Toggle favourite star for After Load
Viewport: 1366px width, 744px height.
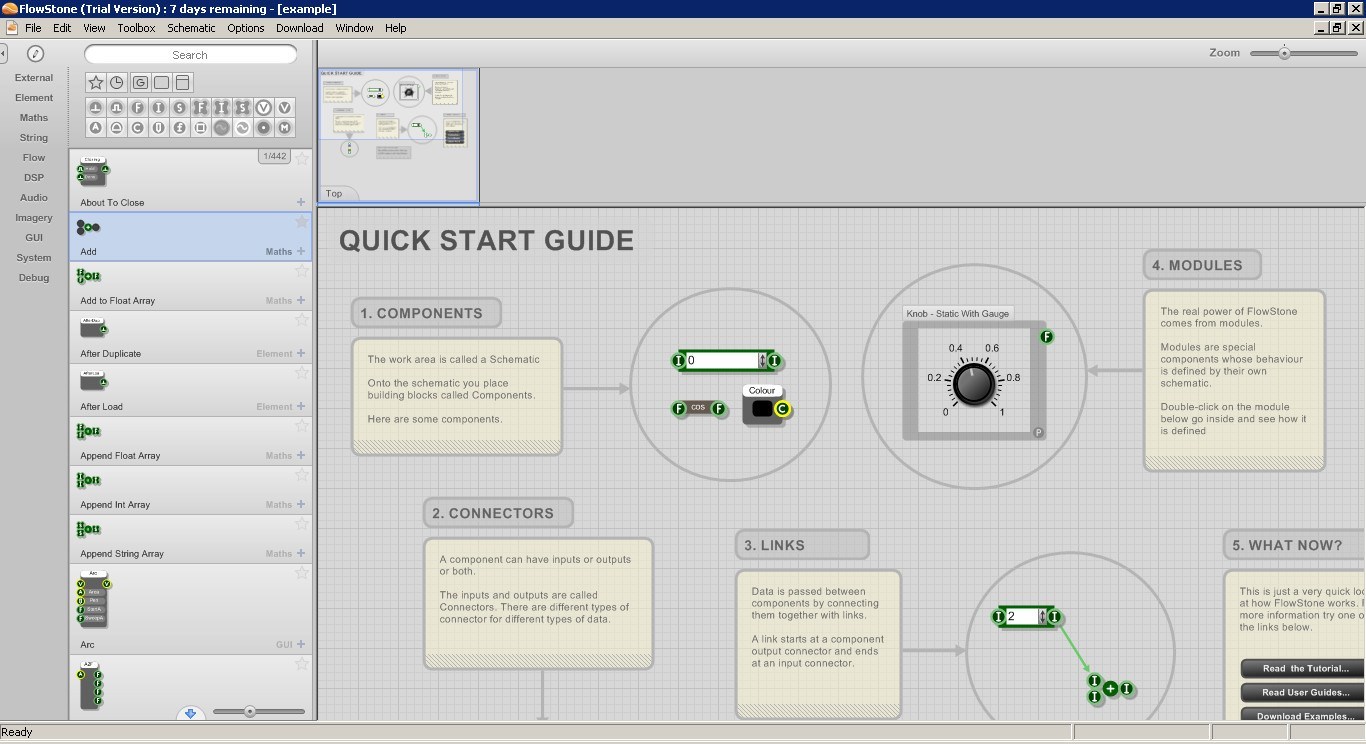pyautogui.click(x=302, y=373)
